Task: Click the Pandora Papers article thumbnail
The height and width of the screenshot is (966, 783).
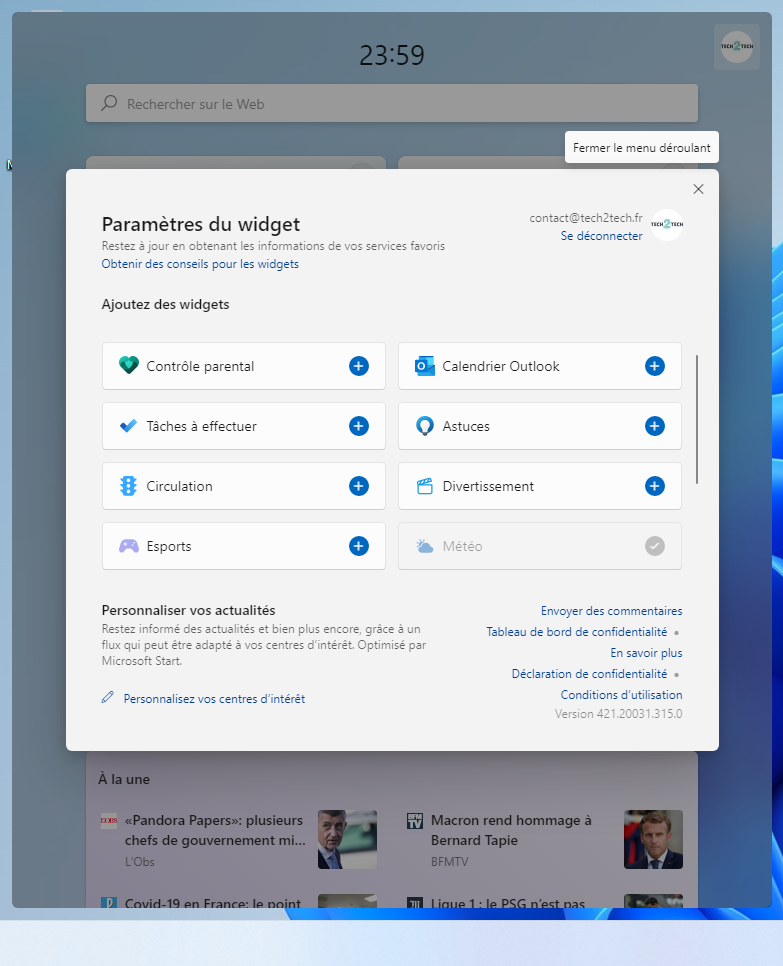Action: pyautogui.click(x=347, y=839)
